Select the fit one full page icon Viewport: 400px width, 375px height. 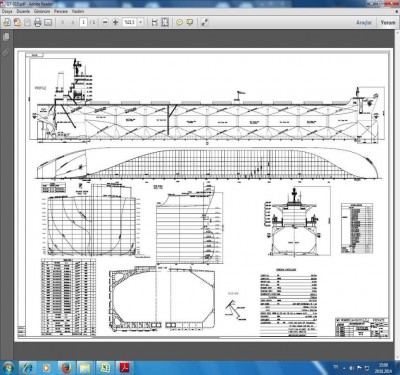coord(165,22)
